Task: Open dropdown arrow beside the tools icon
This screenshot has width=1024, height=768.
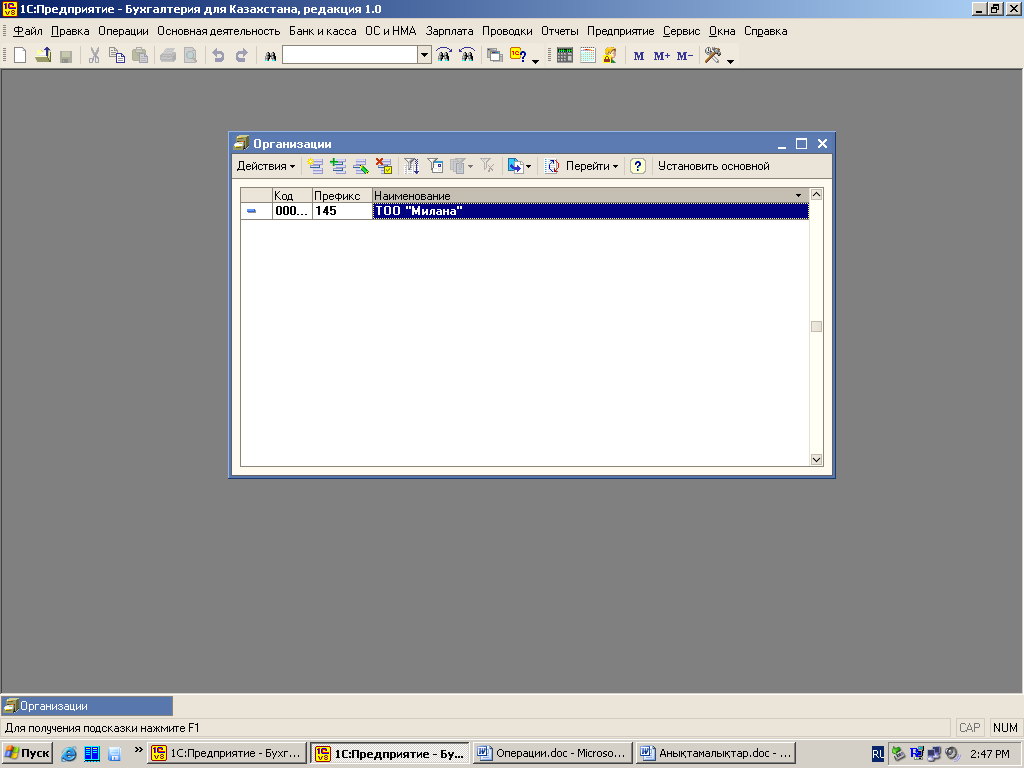Action: click(x=730, y=61)
